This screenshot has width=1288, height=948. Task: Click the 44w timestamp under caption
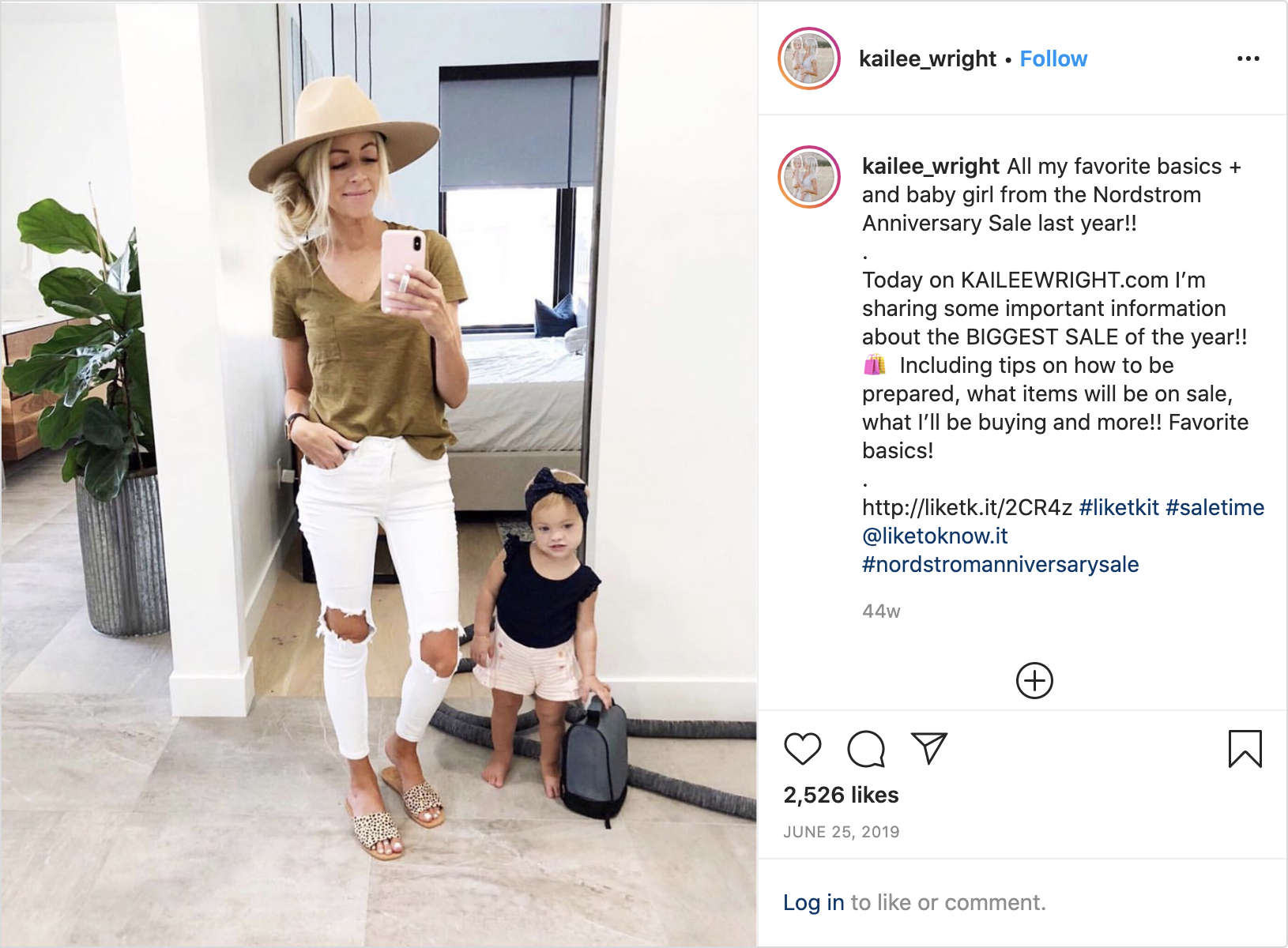pyautogui.click(x=881, y=611)
